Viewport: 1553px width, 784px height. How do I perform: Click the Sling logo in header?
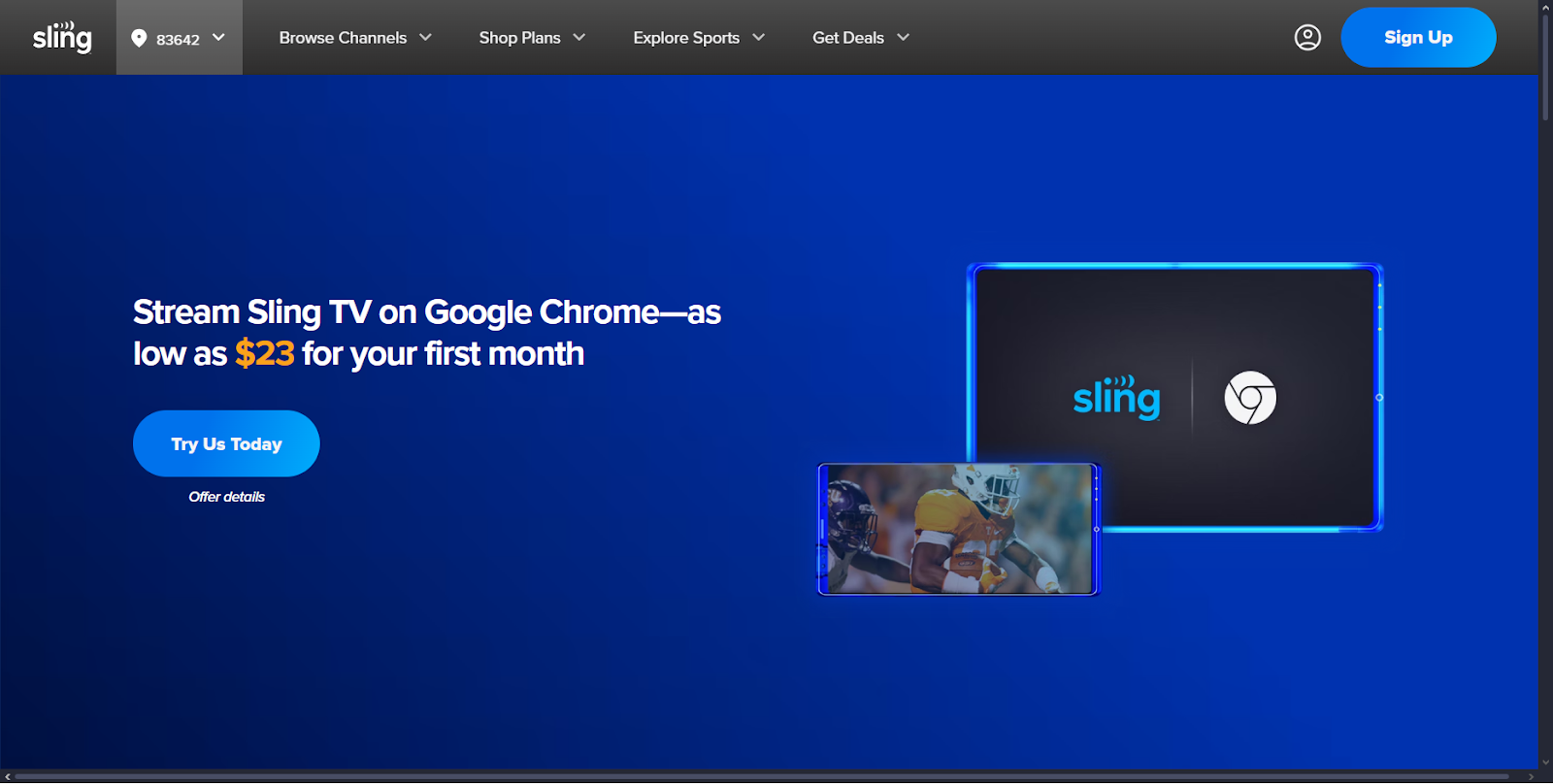point(62,37)
